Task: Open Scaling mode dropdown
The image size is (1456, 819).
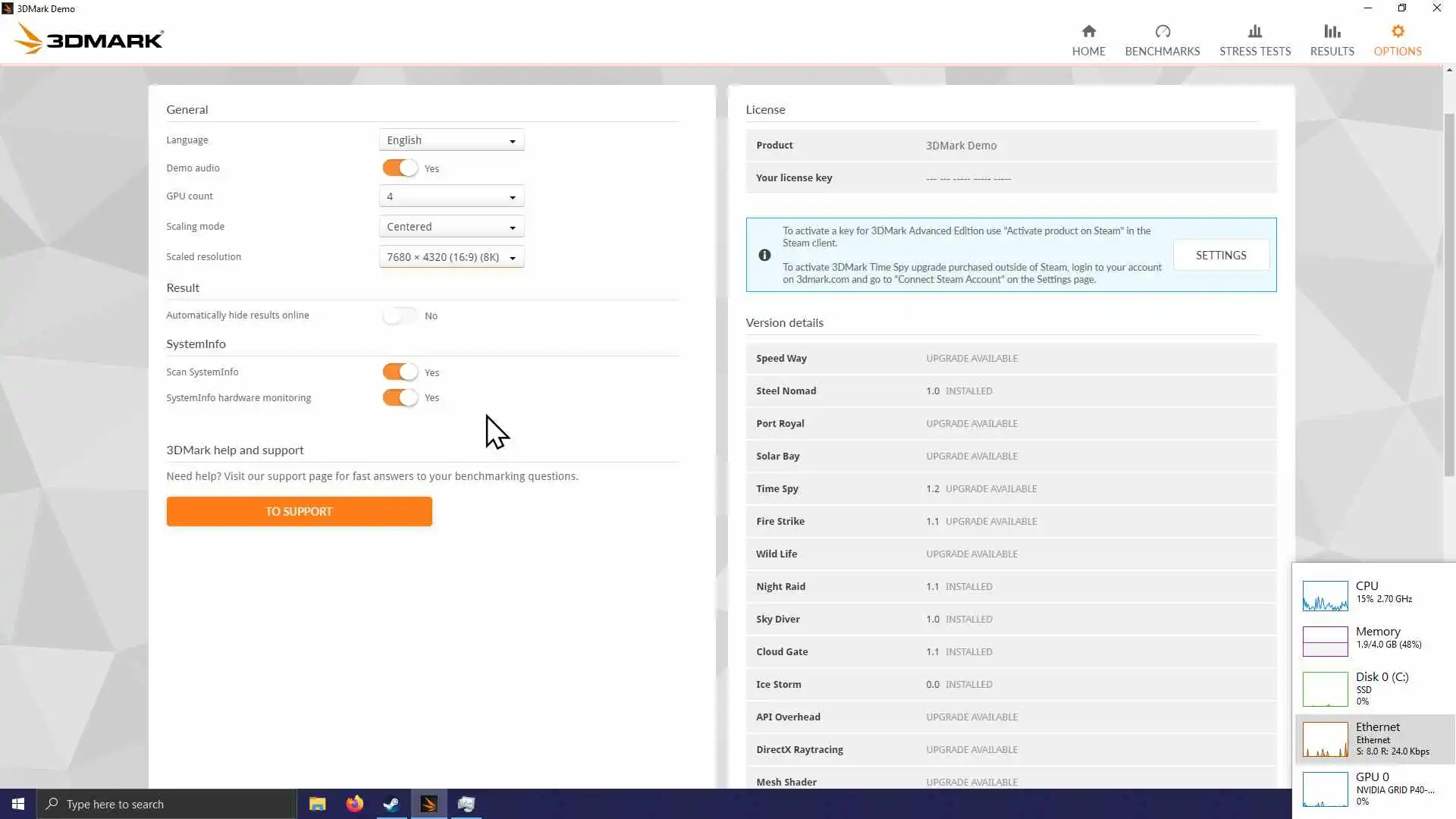Action: pyautogui.click(x=451, y=227)
